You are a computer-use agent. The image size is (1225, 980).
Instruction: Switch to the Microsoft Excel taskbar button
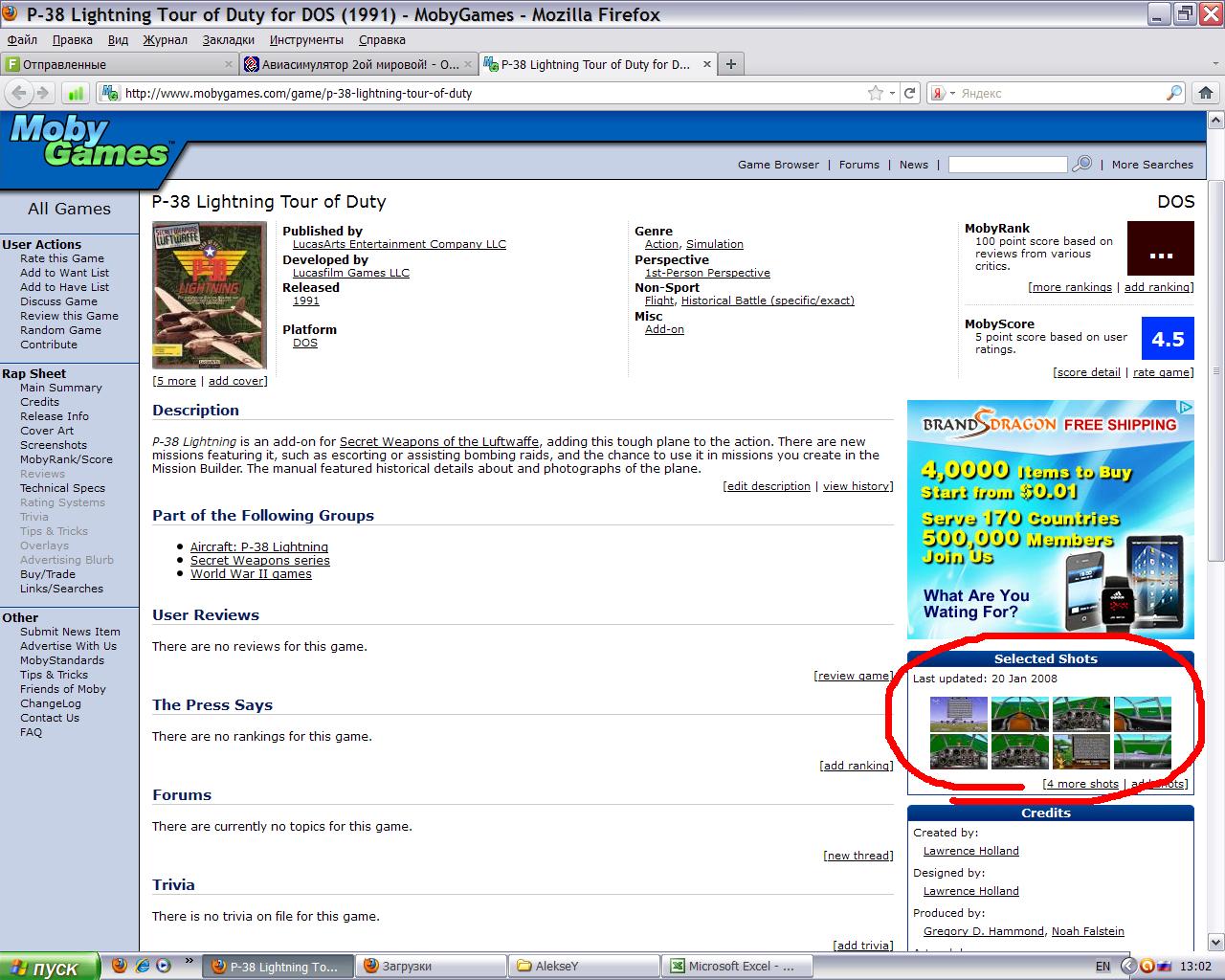pyautogui.click(x=739, y=967)
